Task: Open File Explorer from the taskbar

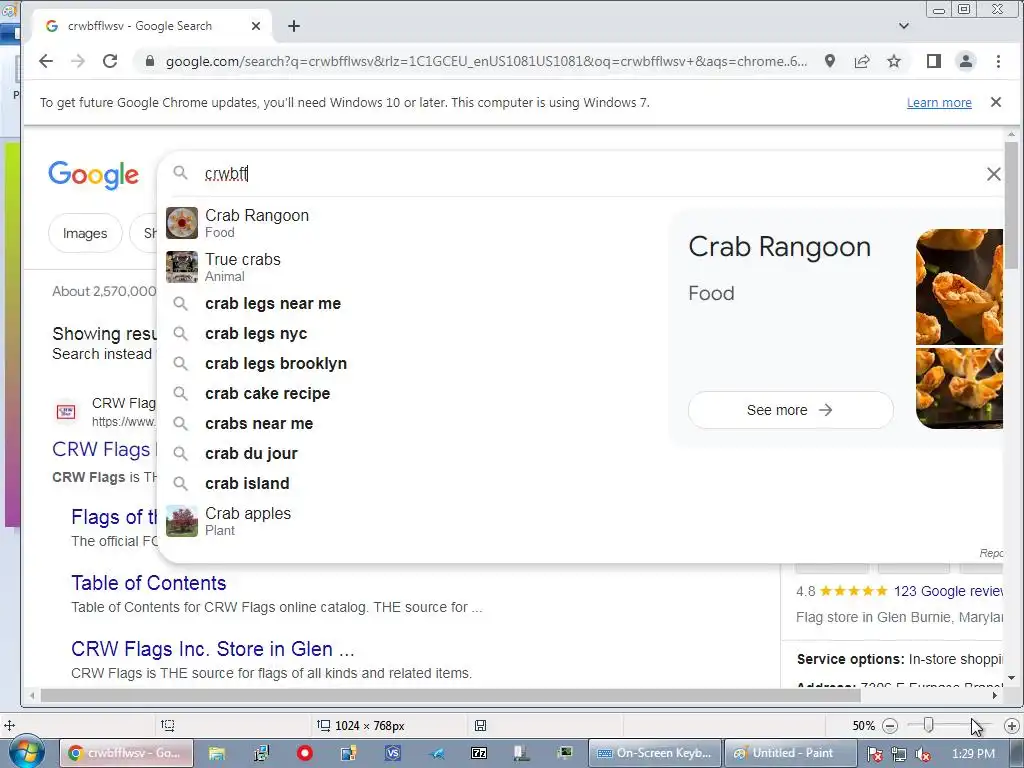Action: (217, 753)
